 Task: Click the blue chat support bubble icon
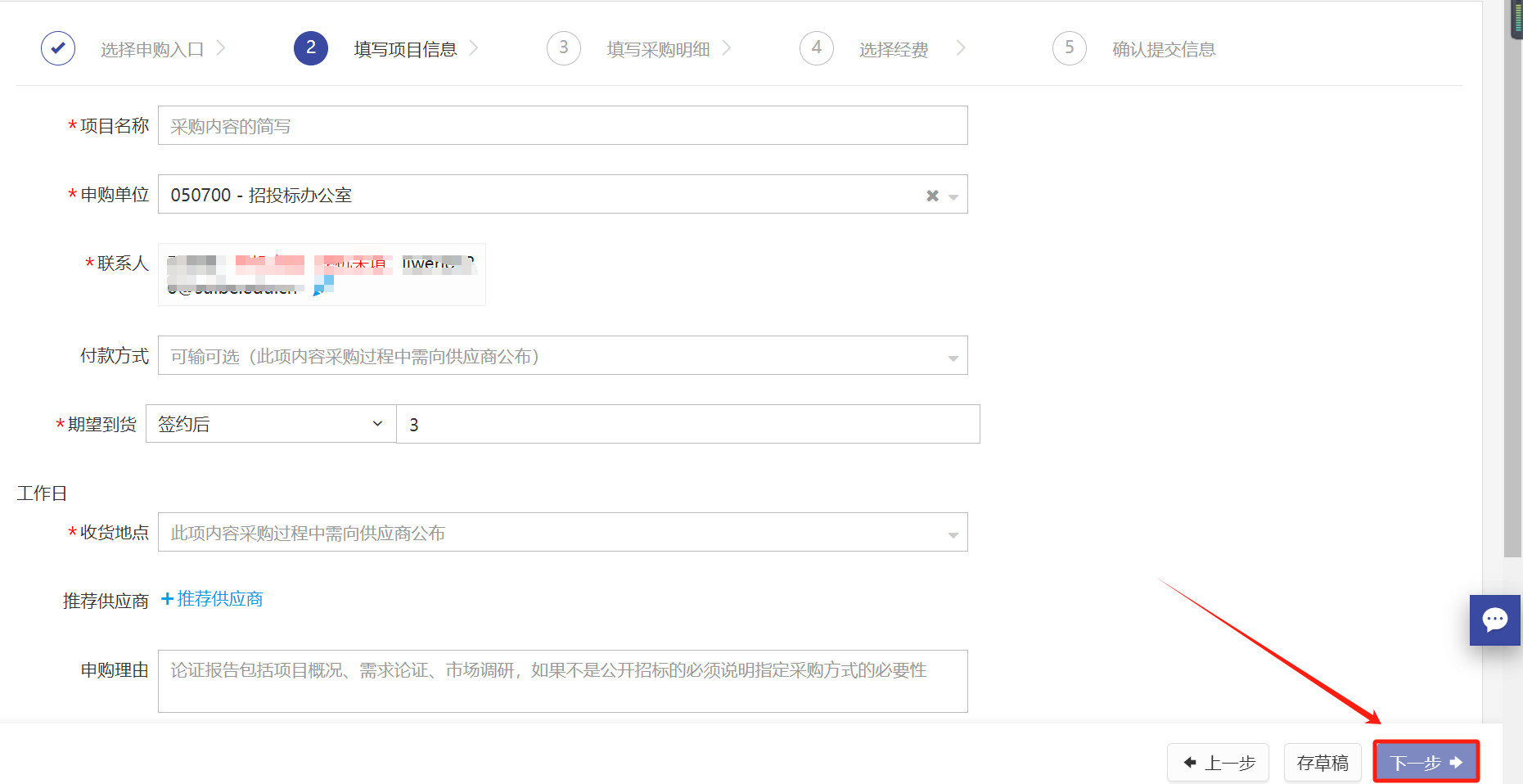coord(1494,620)
